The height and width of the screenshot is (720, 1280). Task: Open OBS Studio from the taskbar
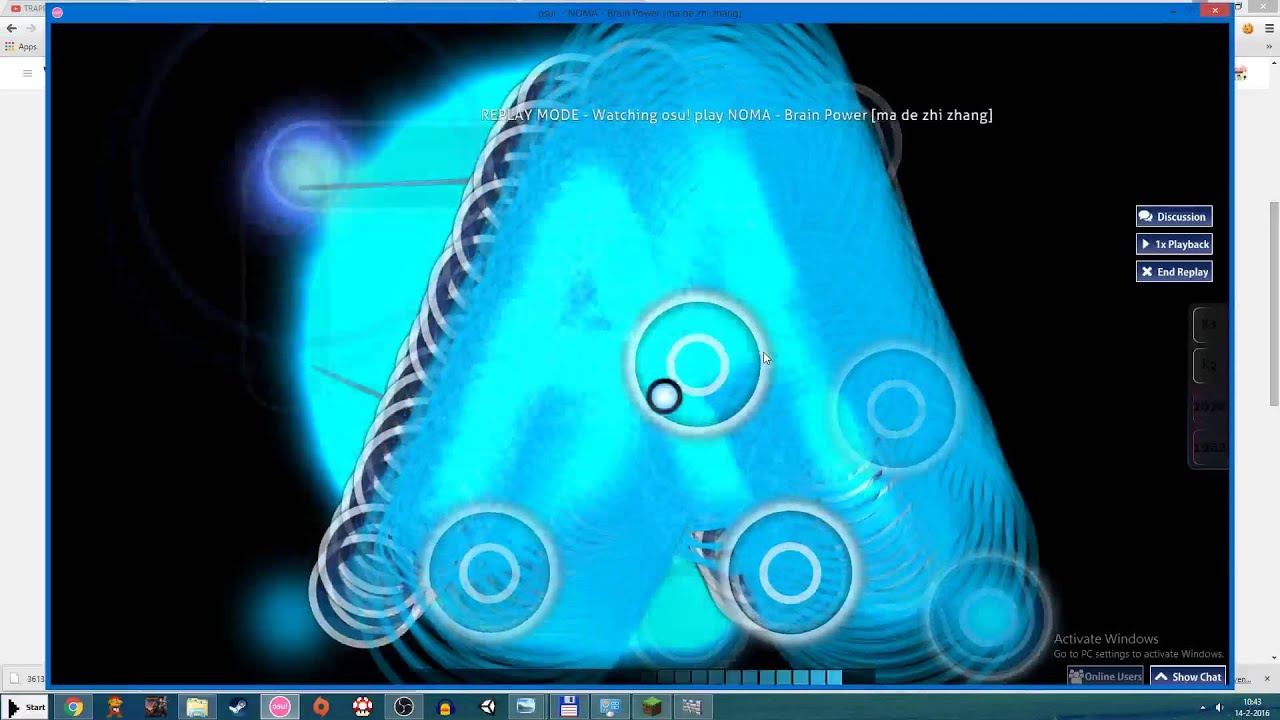click(x=404, y=707)
